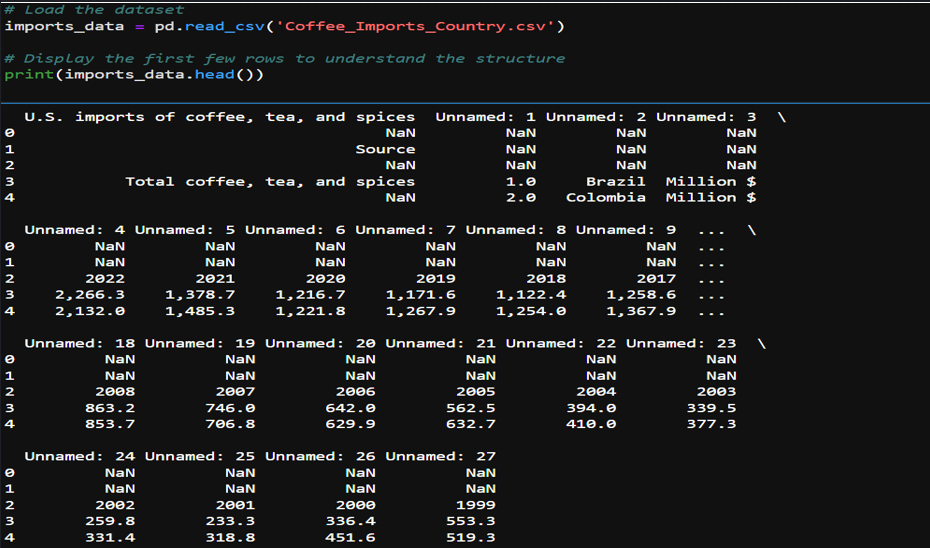This screenshot has width=930, height=548.
Task: Click the year value 2005
Action: [476, 392]
